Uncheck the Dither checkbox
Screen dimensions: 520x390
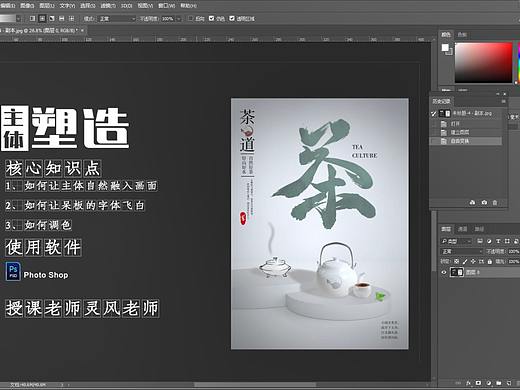pos(211,19)
